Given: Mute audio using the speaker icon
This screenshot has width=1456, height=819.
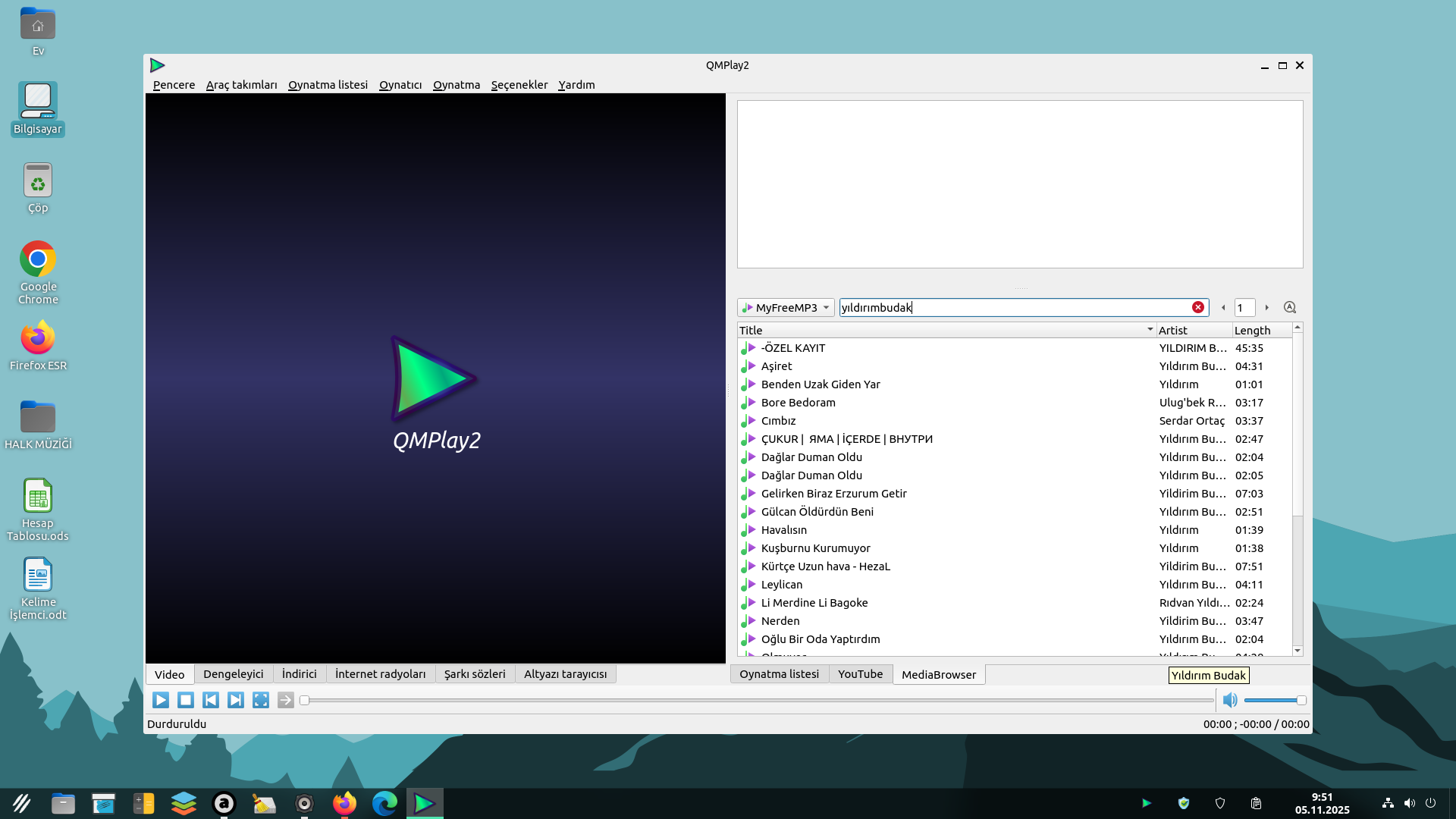Looking at the screenshot, I should [1230, 700].
